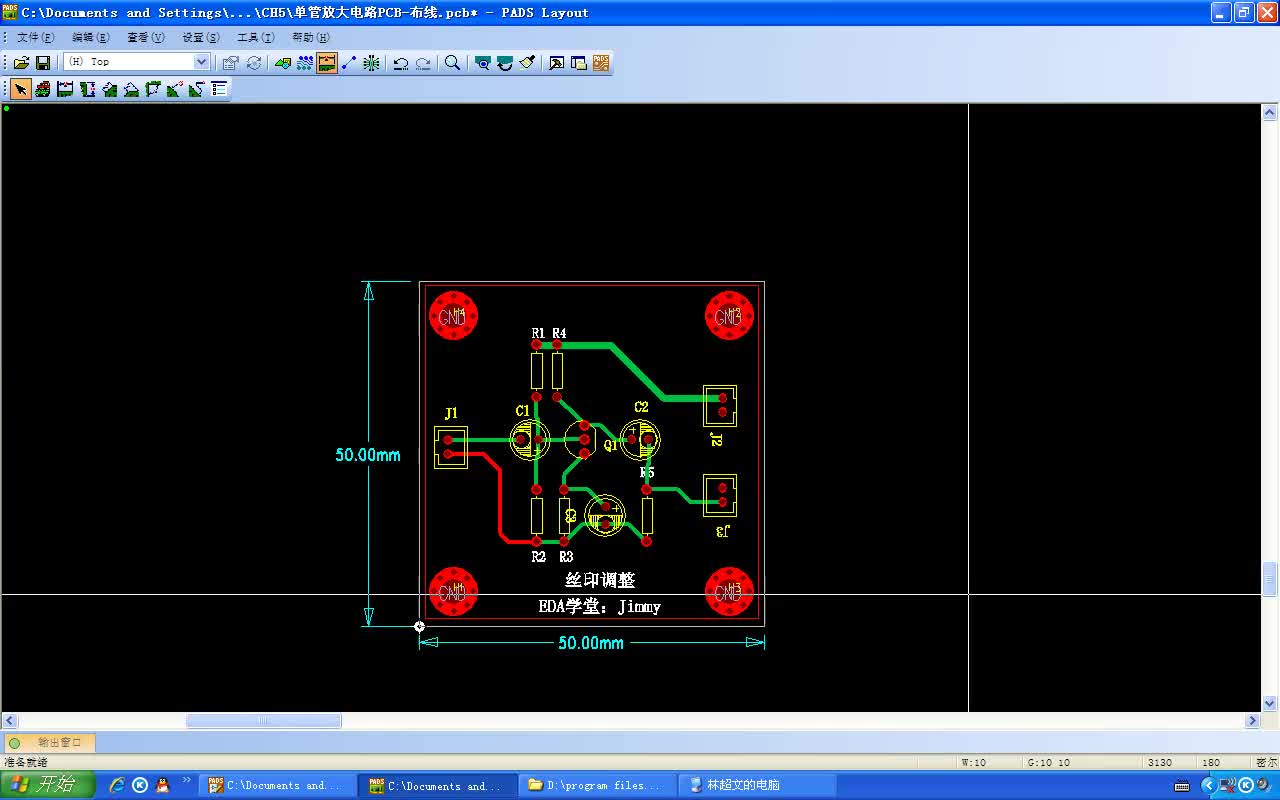
Task: Select the R4 resistor label
Action: (559, 333)
